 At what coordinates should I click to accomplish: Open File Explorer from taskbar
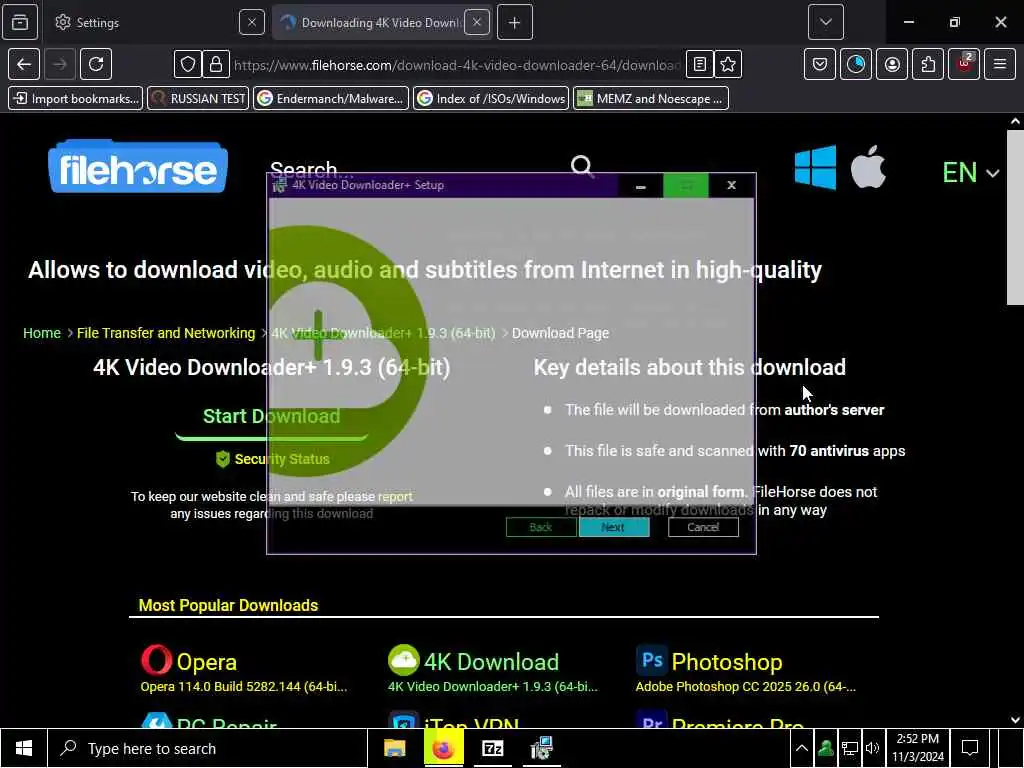pos(394,748)
